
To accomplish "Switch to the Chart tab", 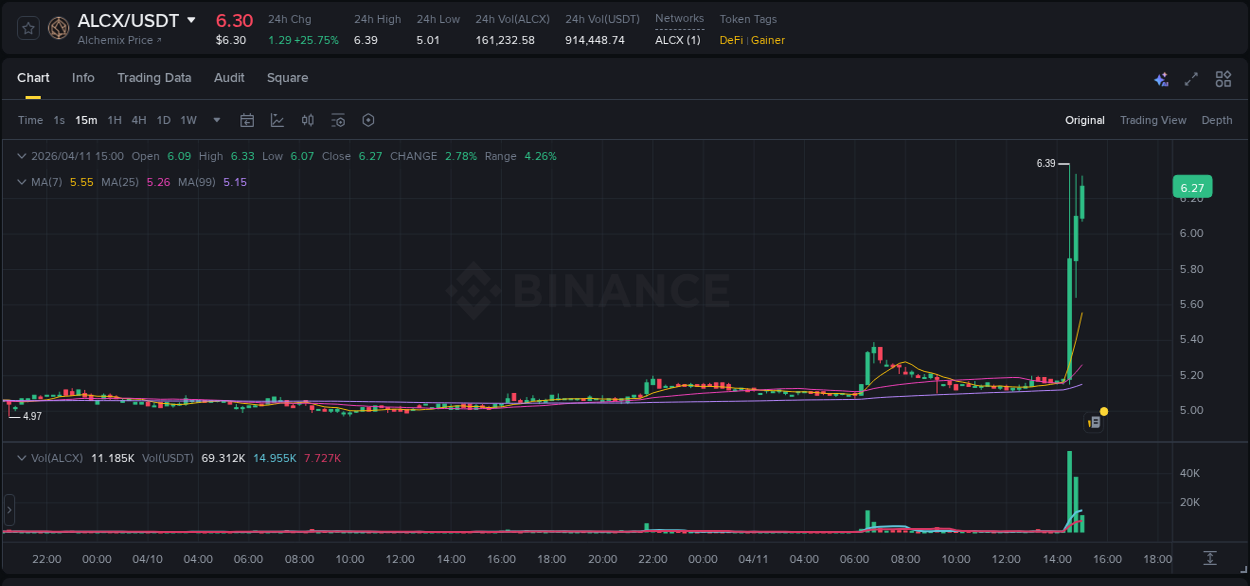I will click(33, 78).
